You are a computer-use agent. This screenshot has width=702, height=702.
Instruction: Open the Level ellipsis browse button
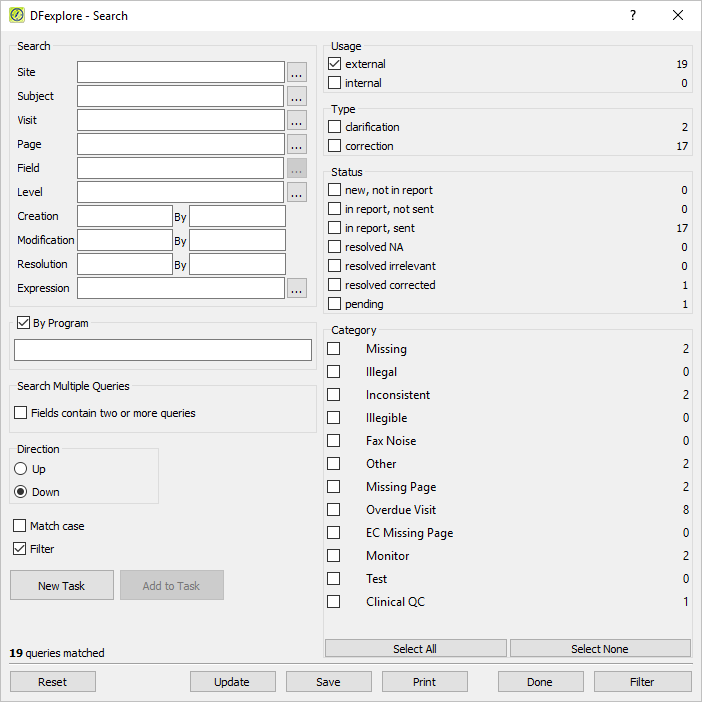(x=296, y=193)
